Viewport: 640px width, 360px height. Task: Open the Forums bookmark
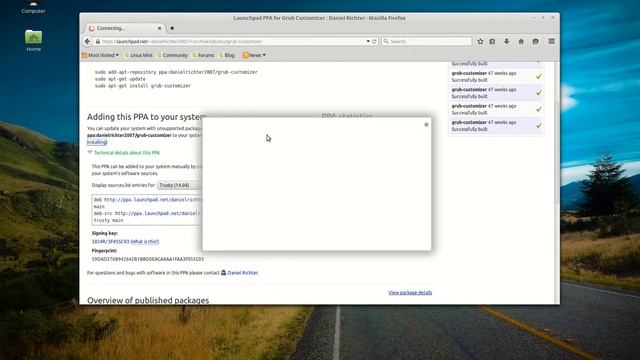click(x=203, y=55)
